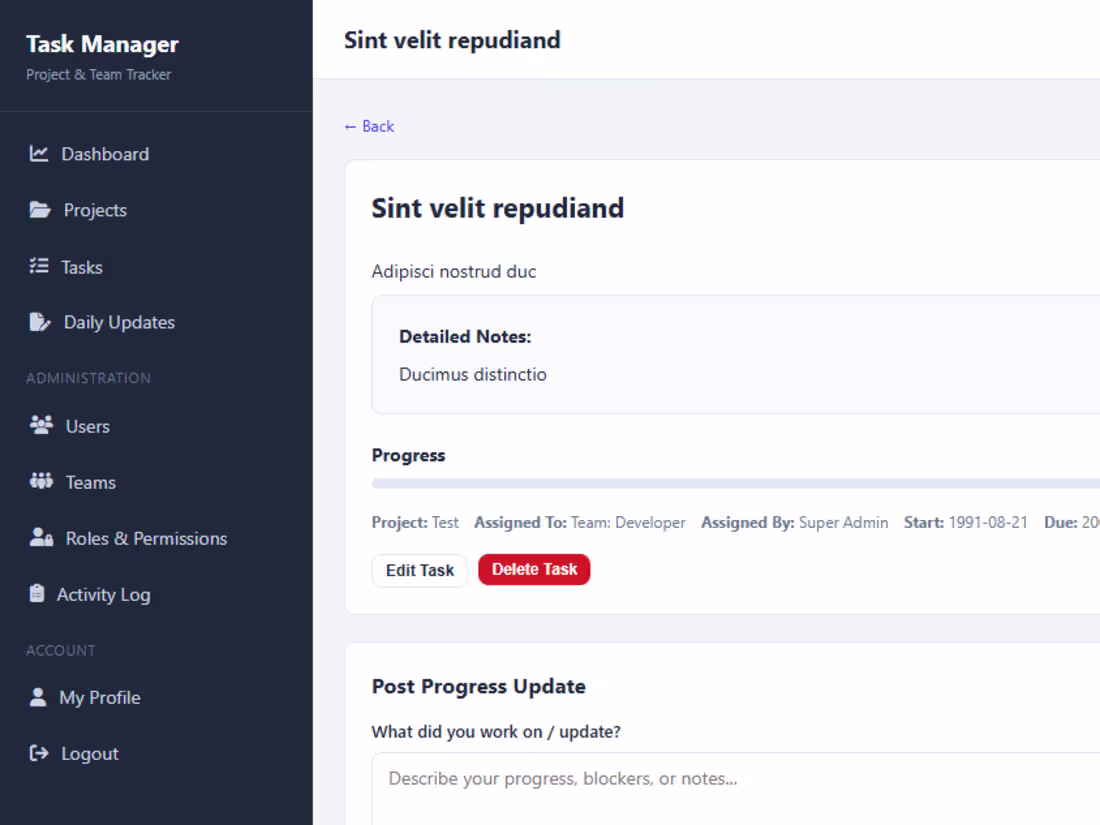Click the Activity Log clipboard icon
This screenshot has height=825, width=1100.
point(37,593)
